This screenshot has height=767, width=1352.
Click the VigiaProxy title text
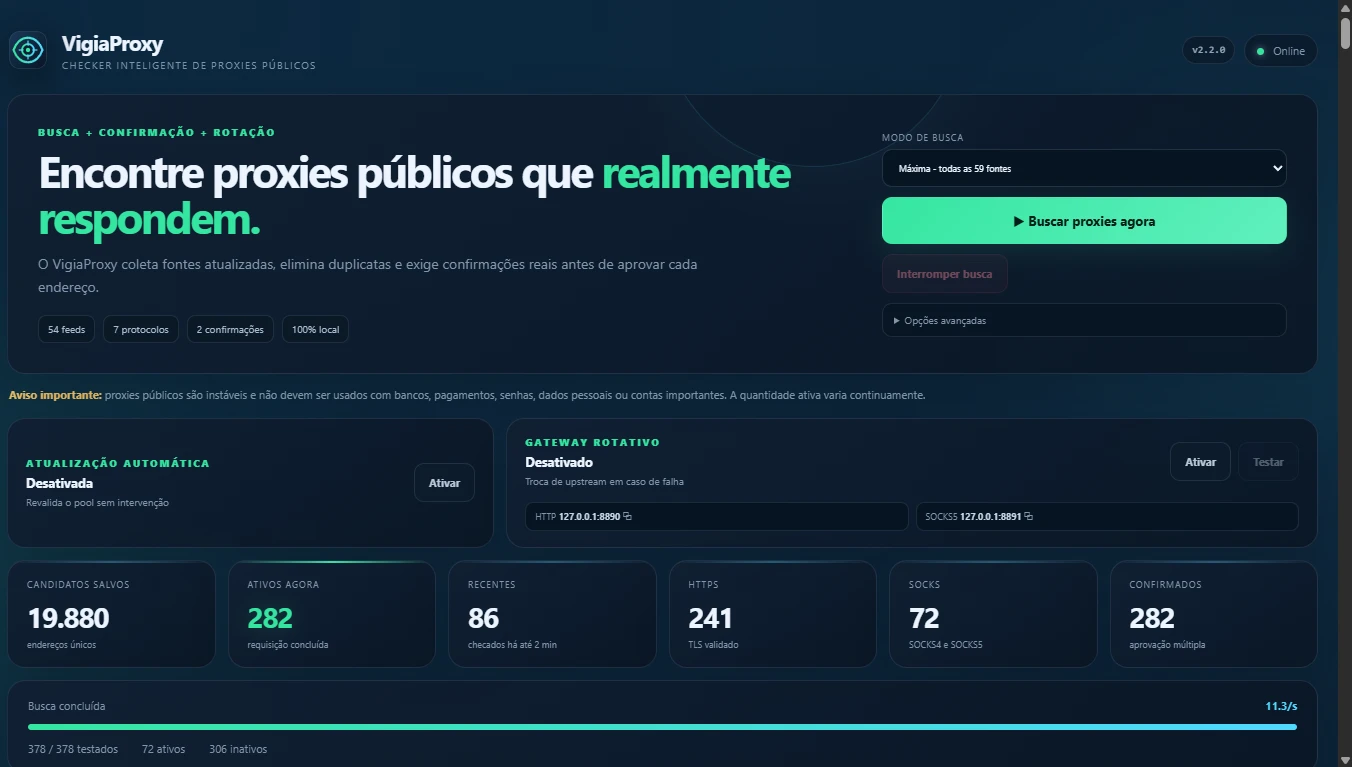112,44
